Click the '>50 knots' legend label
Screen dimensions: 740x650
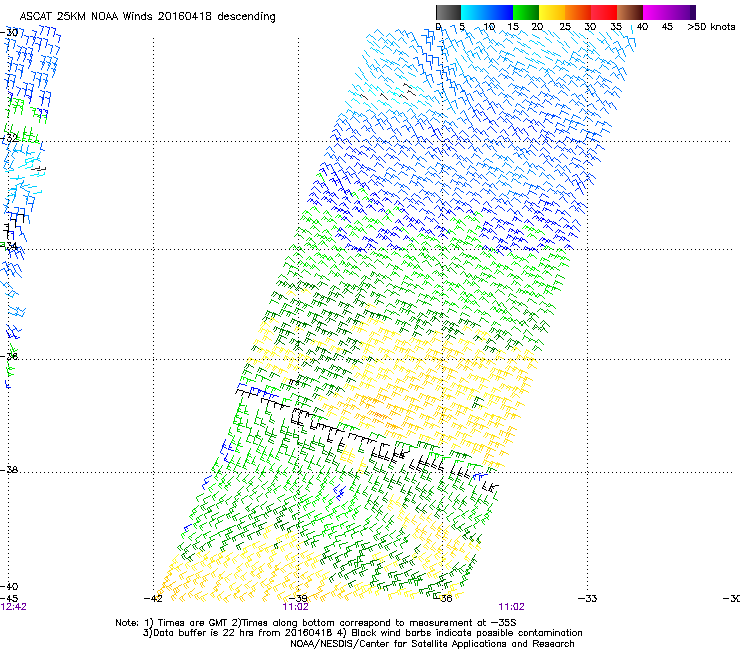(711, 27)
